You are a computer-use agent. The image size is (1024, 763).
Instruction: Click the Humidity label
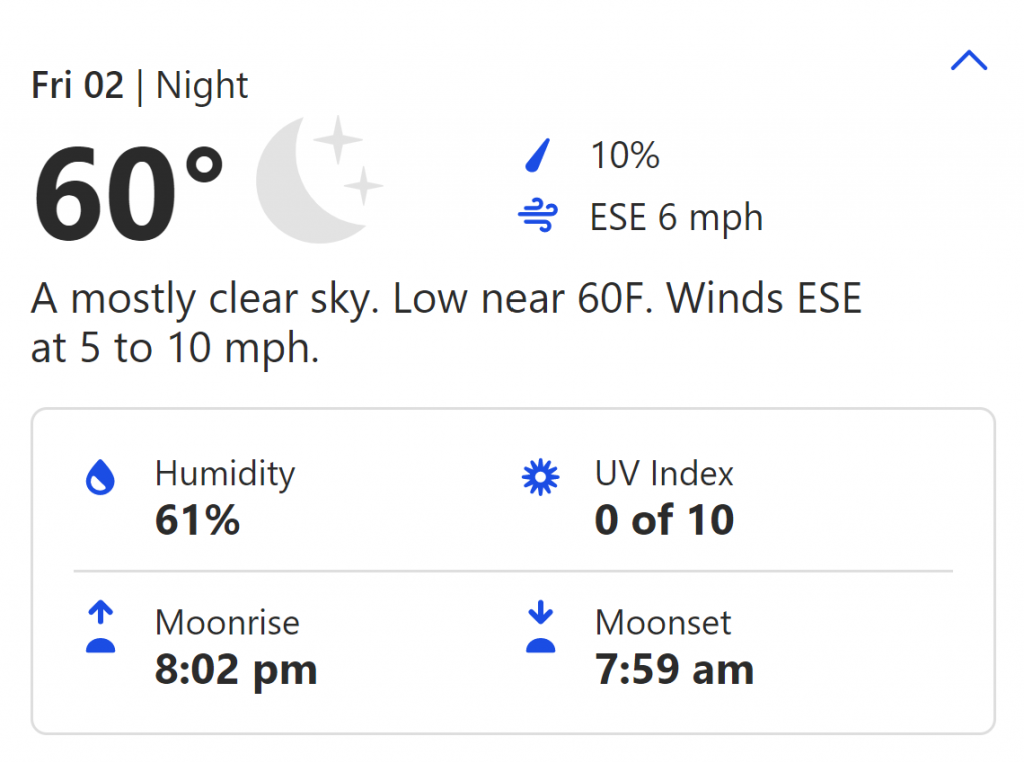tap(225, 473)
